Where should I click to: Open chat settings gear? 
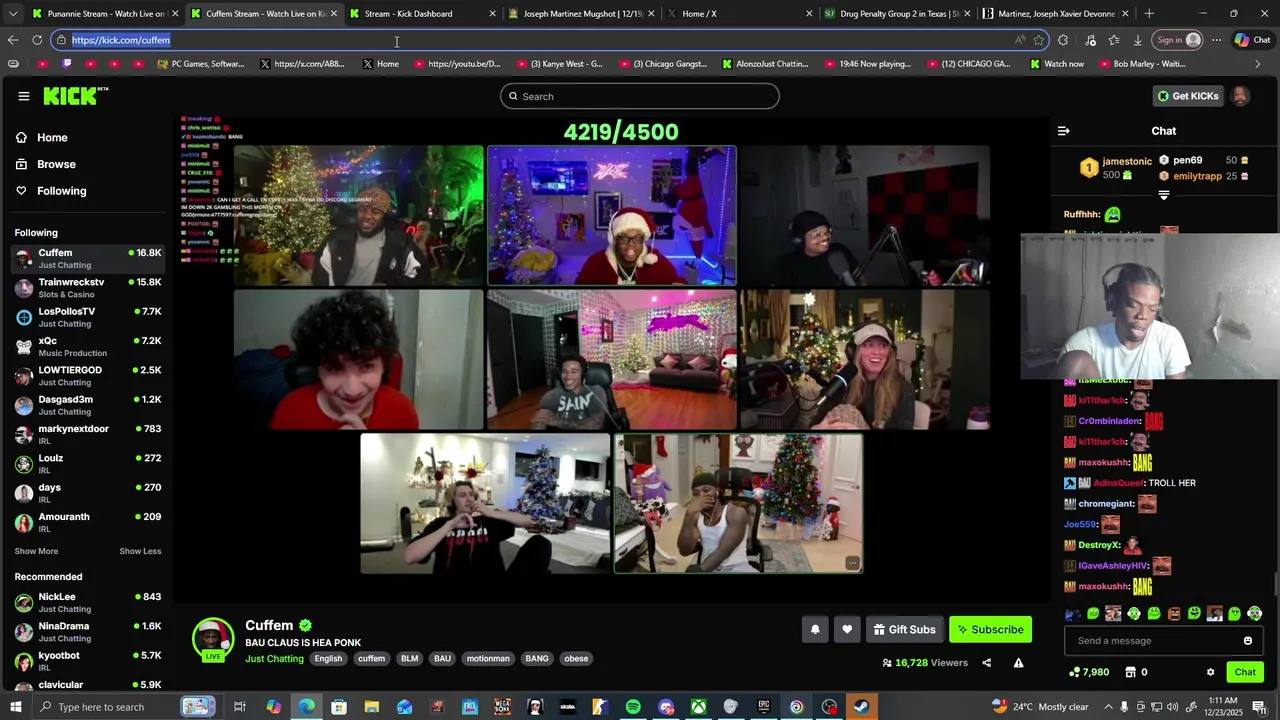(1210, 672)
